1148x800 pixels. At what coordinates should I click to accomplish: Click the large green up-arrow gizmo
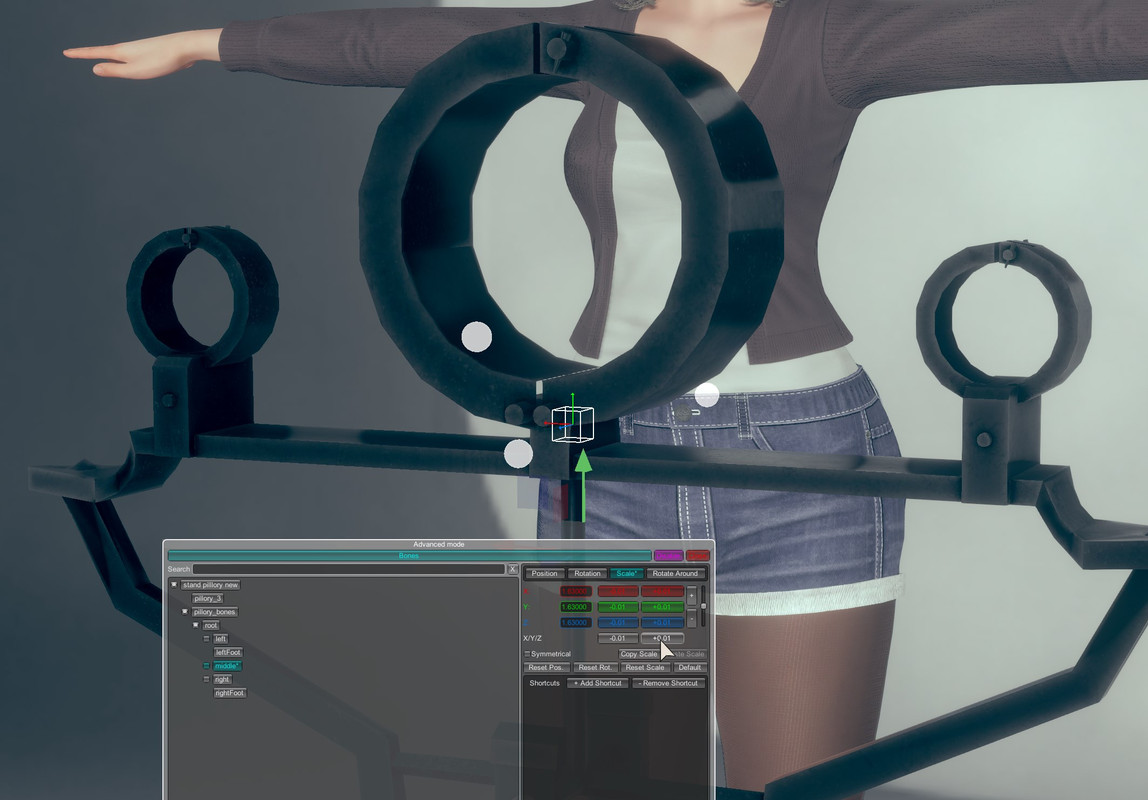click(583, 485)
